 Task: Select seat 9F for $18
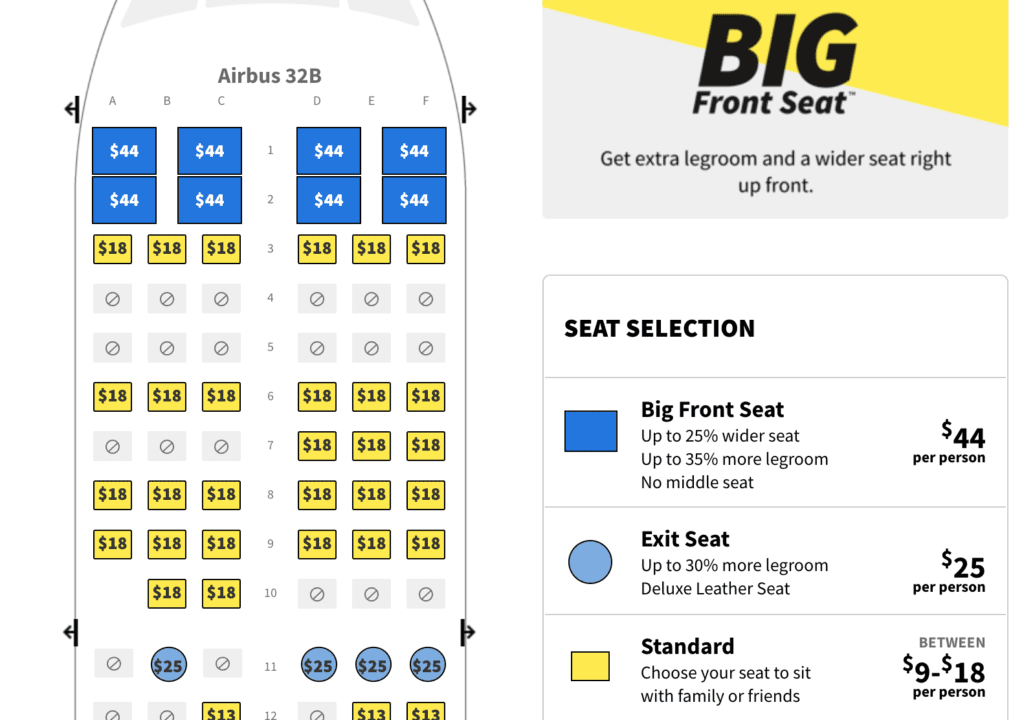[426, 544]
